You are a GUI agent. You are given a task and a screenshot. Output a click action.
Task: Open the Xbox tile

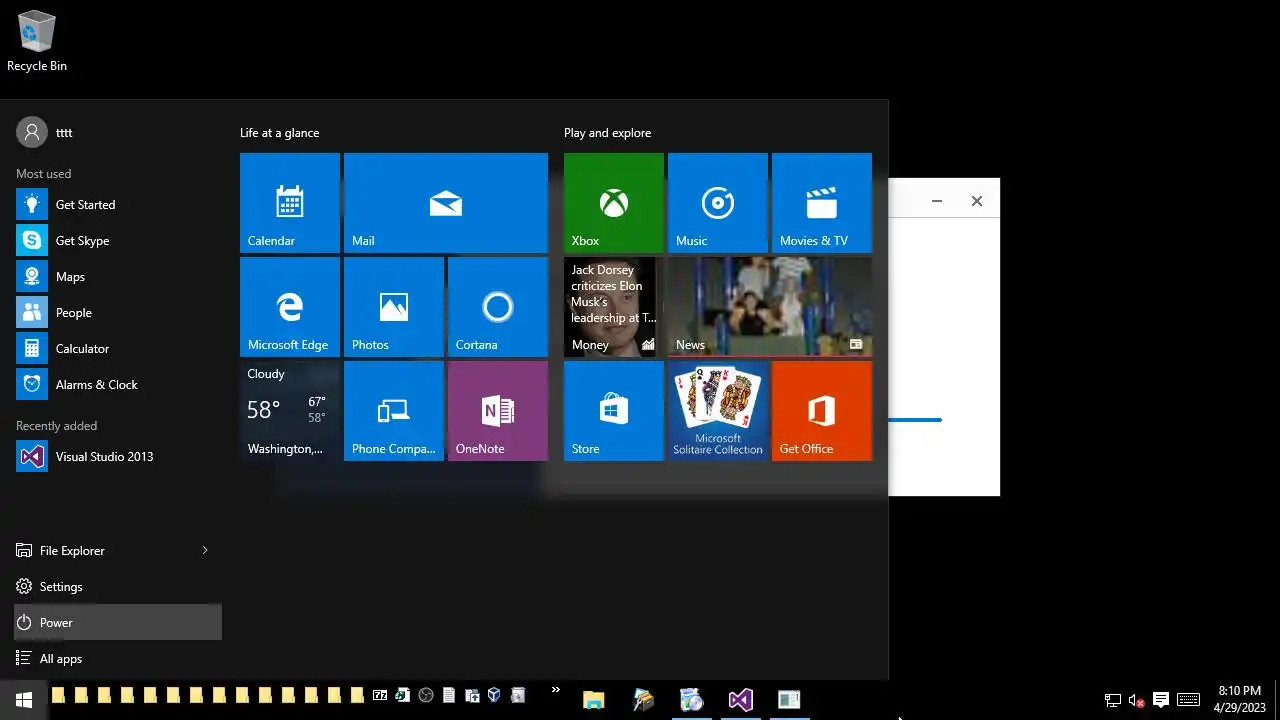(x=614, y=203)
